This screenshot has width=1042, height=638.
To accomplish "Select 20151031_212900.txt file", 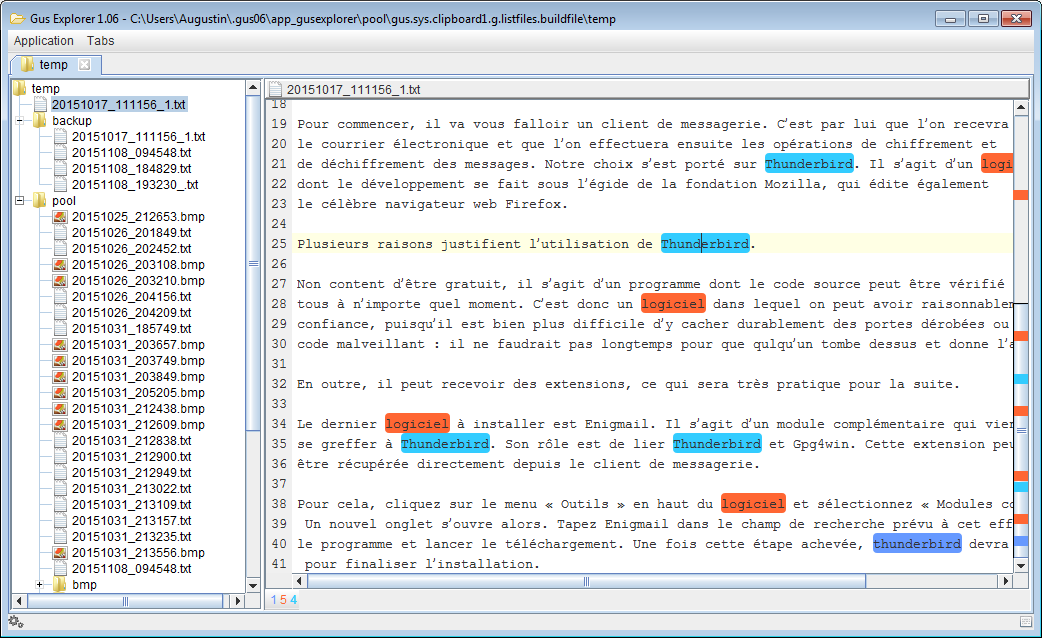I will click(132, 456).
